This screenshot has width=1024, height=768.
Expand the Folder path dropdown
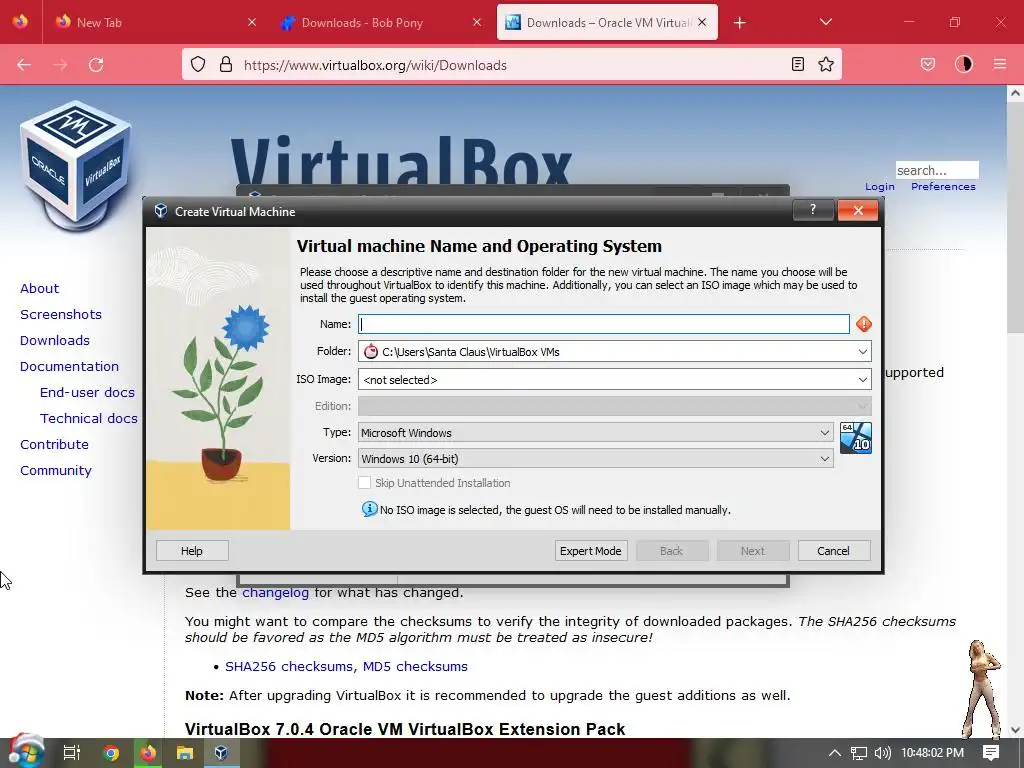[x=863, y=351]
